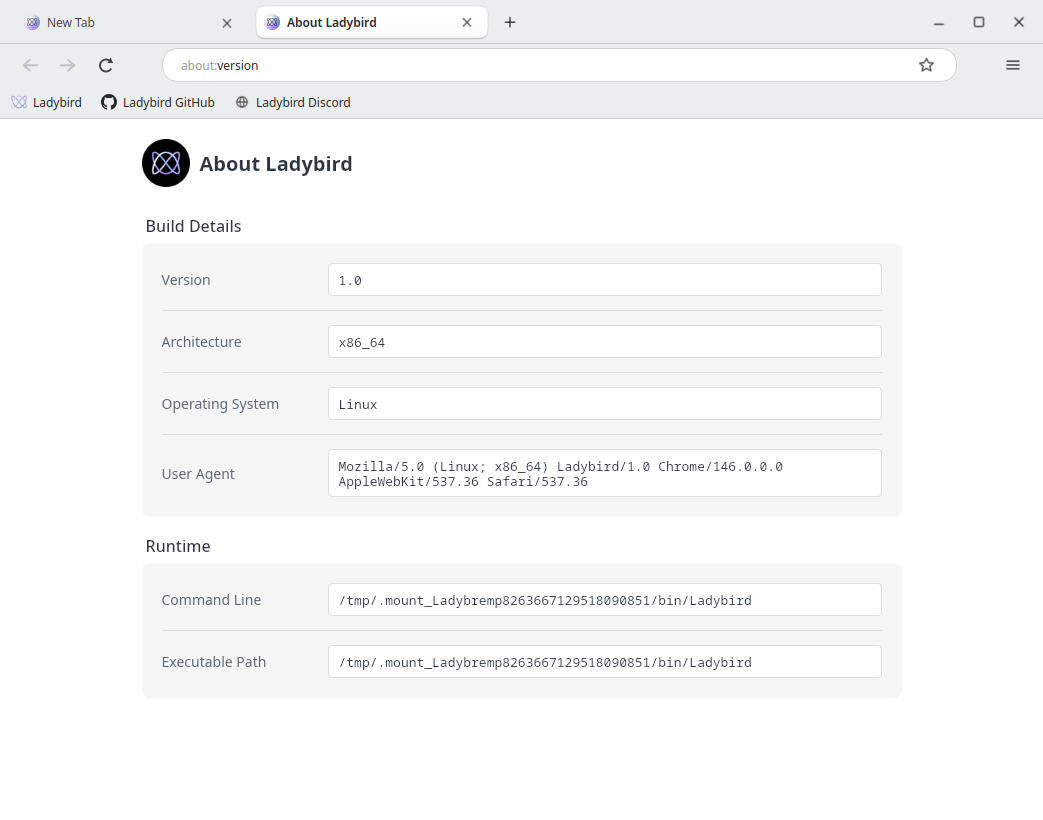This screenshot has height=820, width=1043.
Task: Click the Architecture field showing x86_64
Action: click(605, 342)
